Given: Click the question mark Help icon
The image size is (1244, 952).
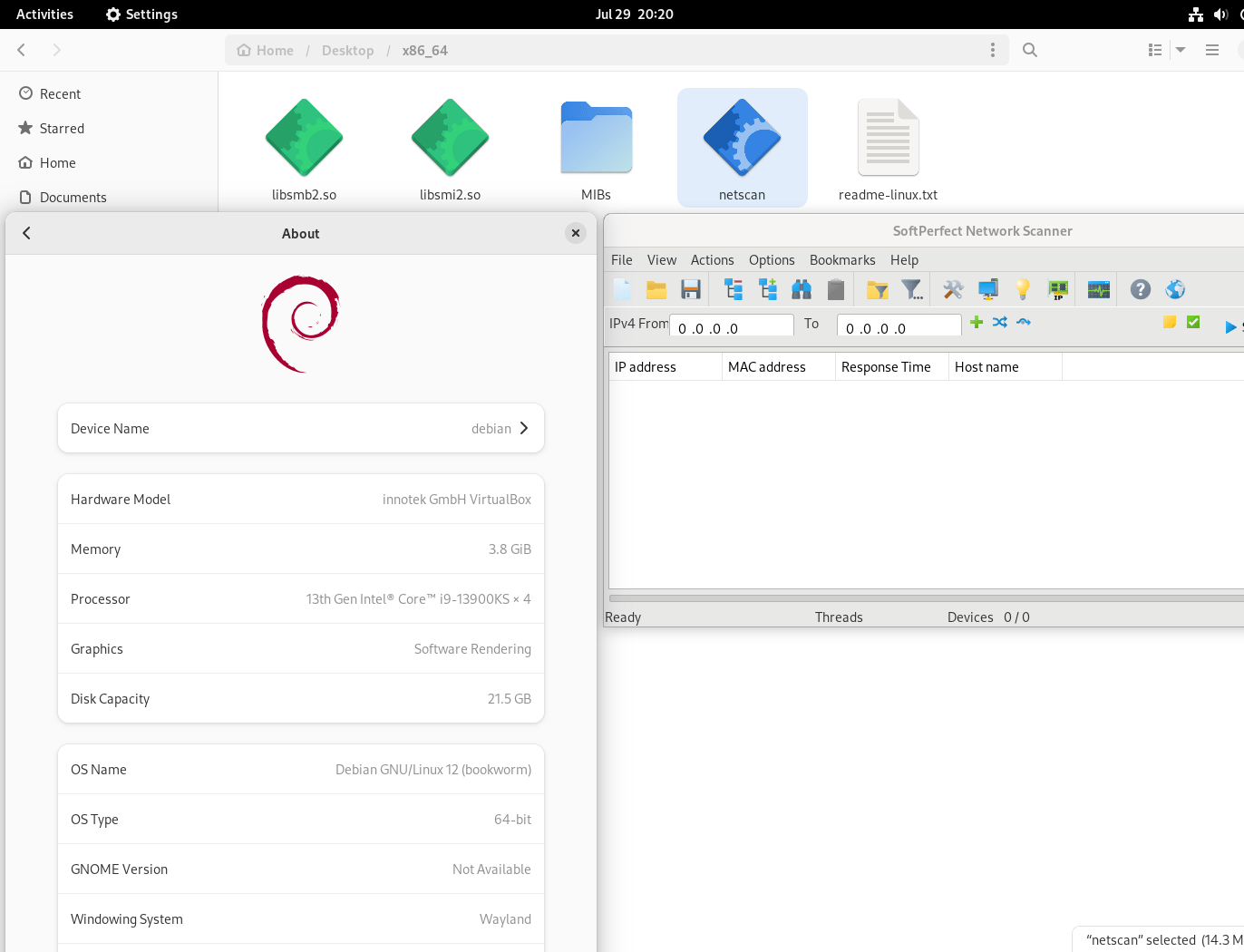Looking at the screenshot, I should point(1141,289).
